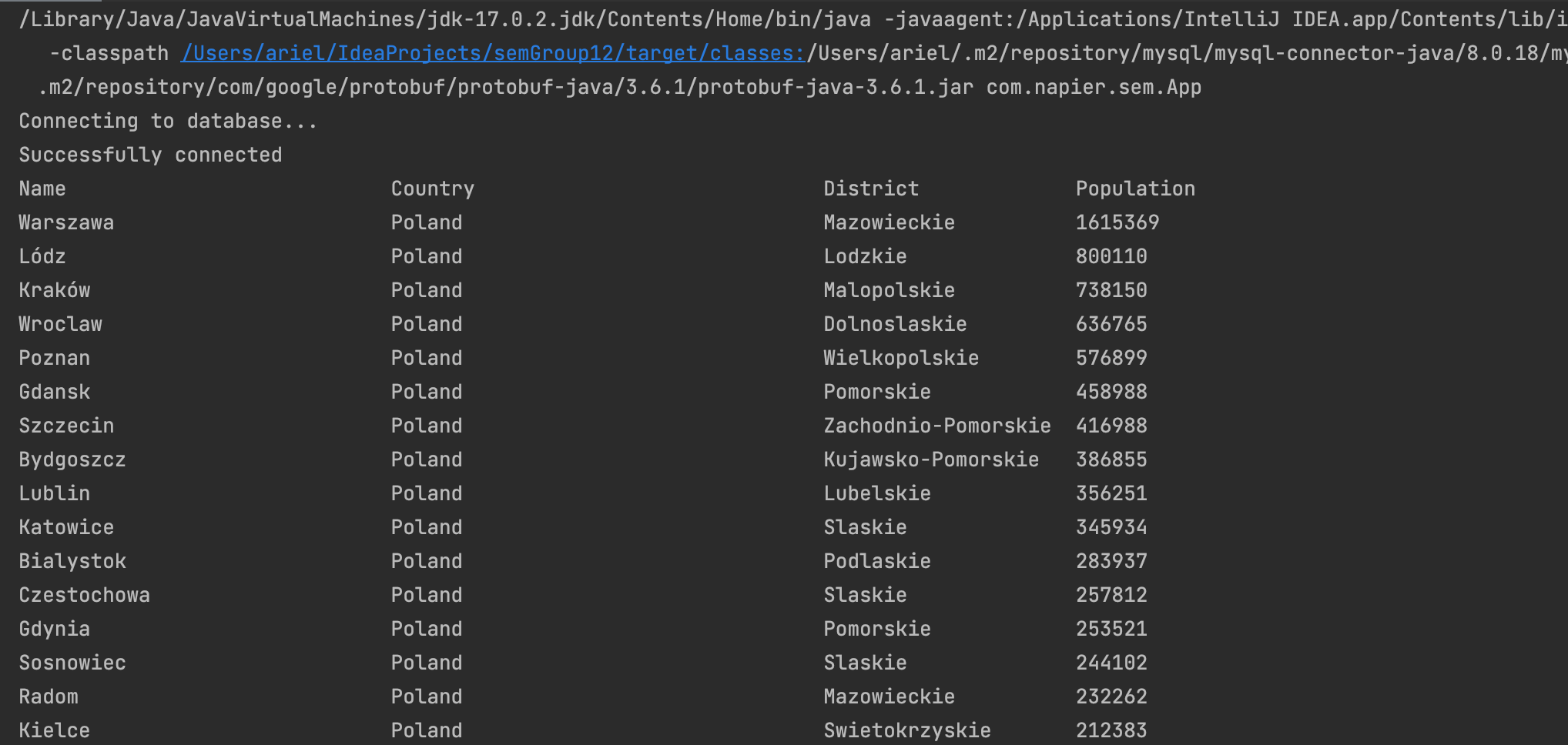Open the /Users/ariel/IdeaProjects/semGroup12/target/classes link
The height and width of the screenshot is (745, 1568).
pos(493,53)
